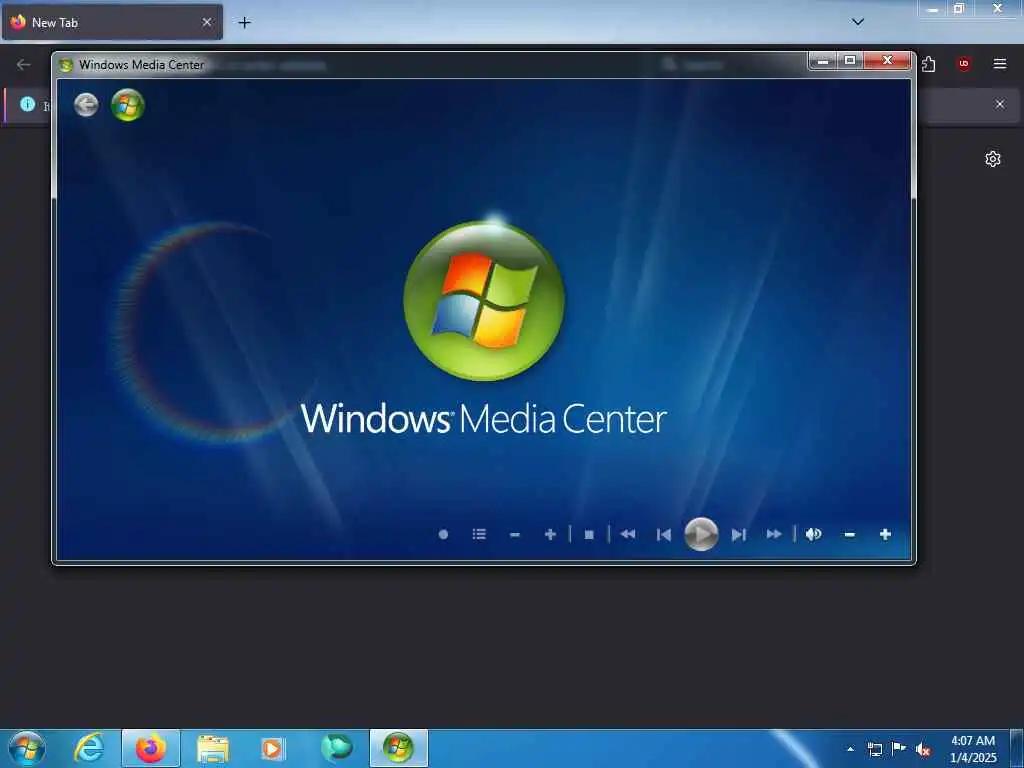Dismiss the Firefox notification bar
This screenshot has height=768, width=1024.
pyautogui.click(x=999, y=104)
